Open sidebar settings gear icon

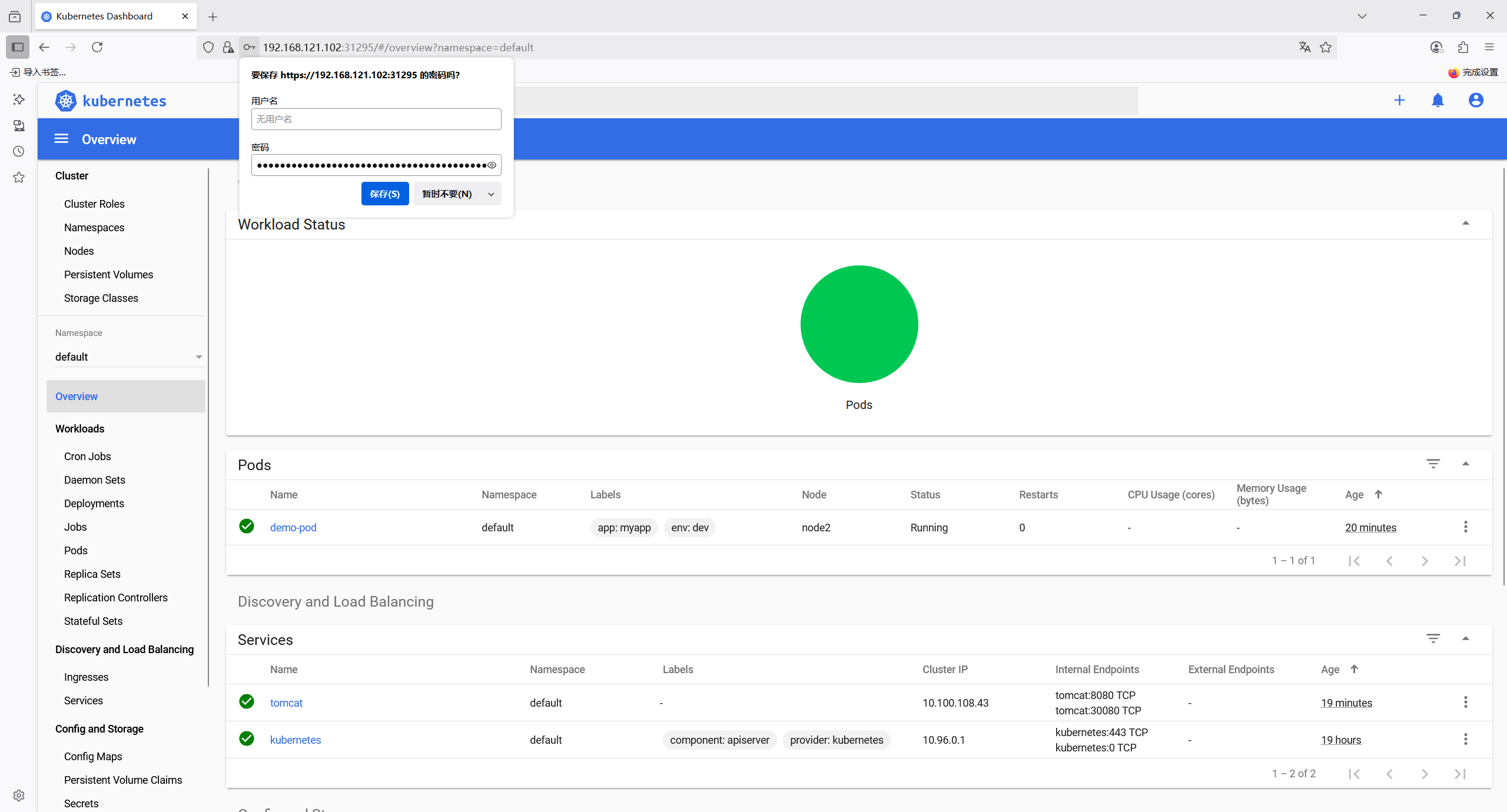pos(19,796)
